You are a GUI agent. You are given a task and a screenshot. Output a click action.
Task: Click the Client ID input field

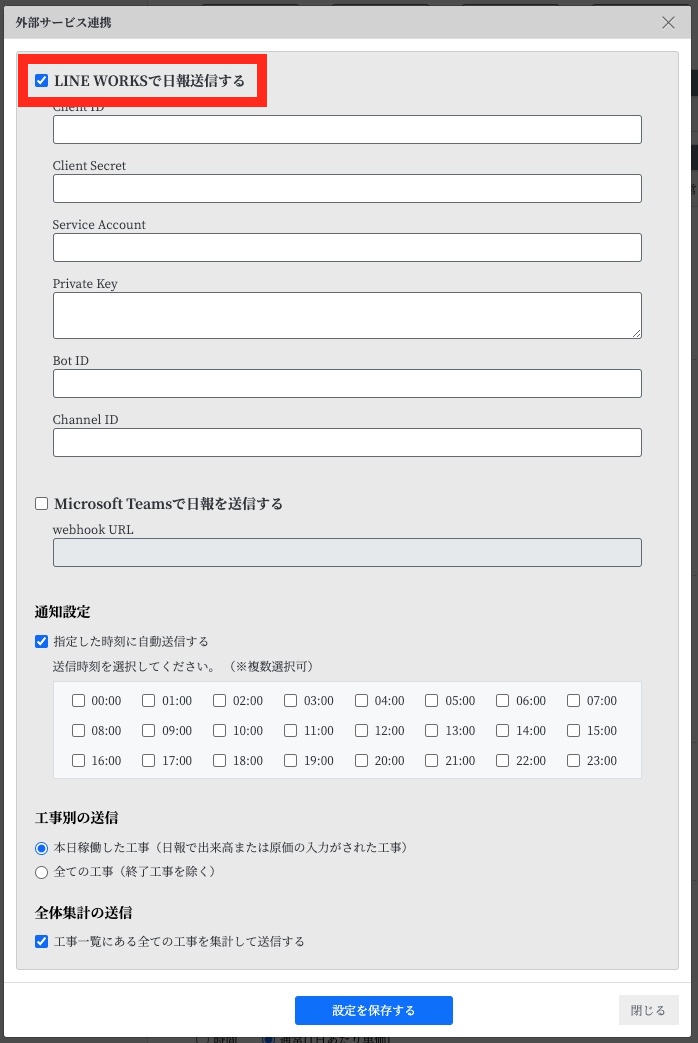point(347,129)
